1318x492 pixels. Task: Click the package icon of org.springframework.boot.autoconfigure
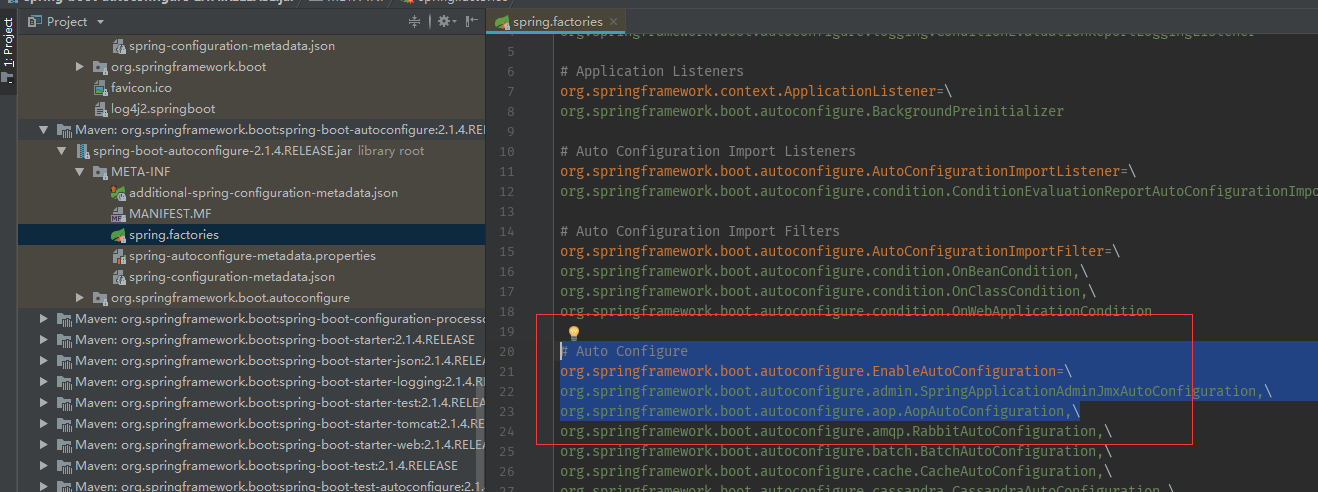tap(101, 298)
